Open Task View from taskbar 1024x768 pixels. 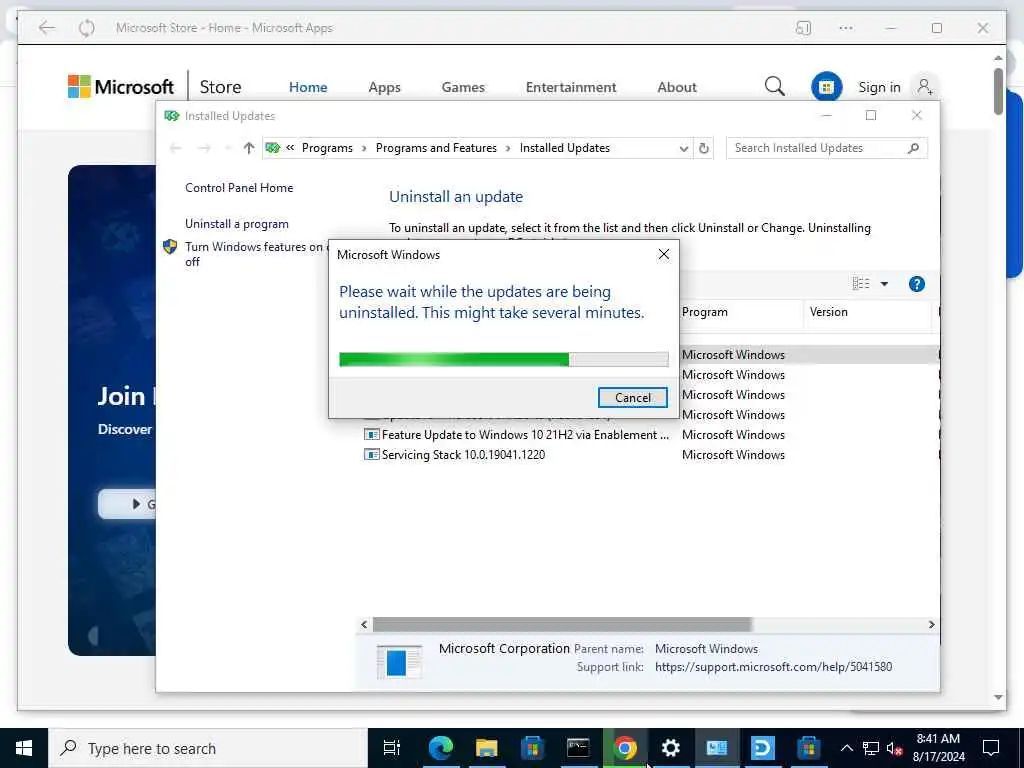point(391,748)
